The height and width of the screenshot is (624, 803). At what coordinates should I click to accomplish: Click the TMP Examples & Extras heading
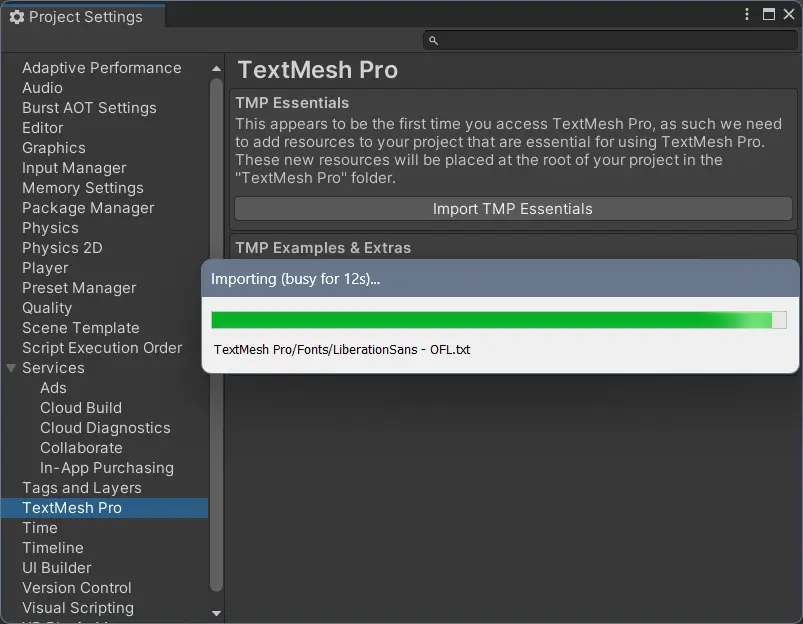pyautogui.click(x=323, y=247)
